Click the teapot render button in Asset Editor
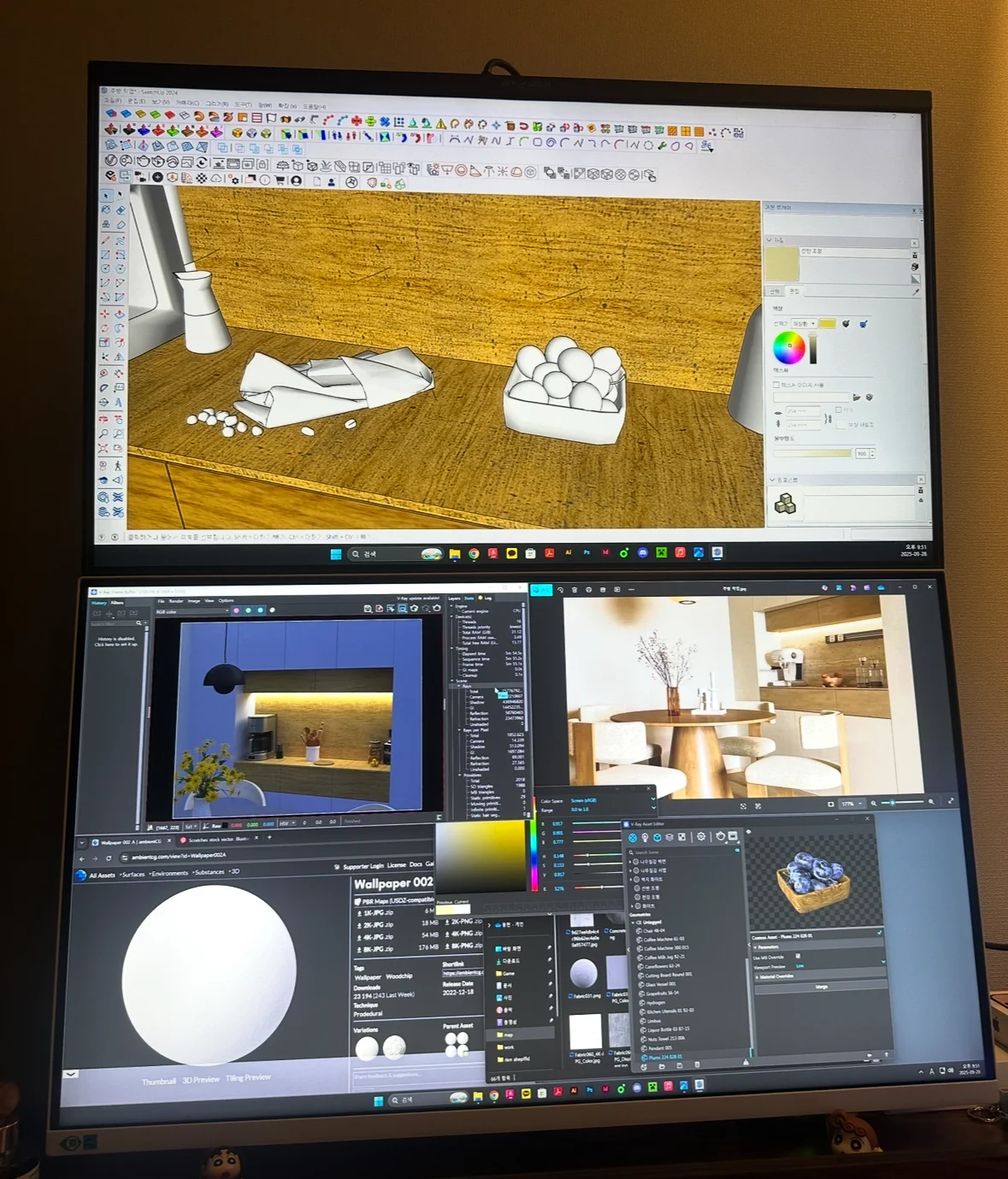Image resolution: width=1008 pixels, height=1179 pixels. (x=720, y=837)
